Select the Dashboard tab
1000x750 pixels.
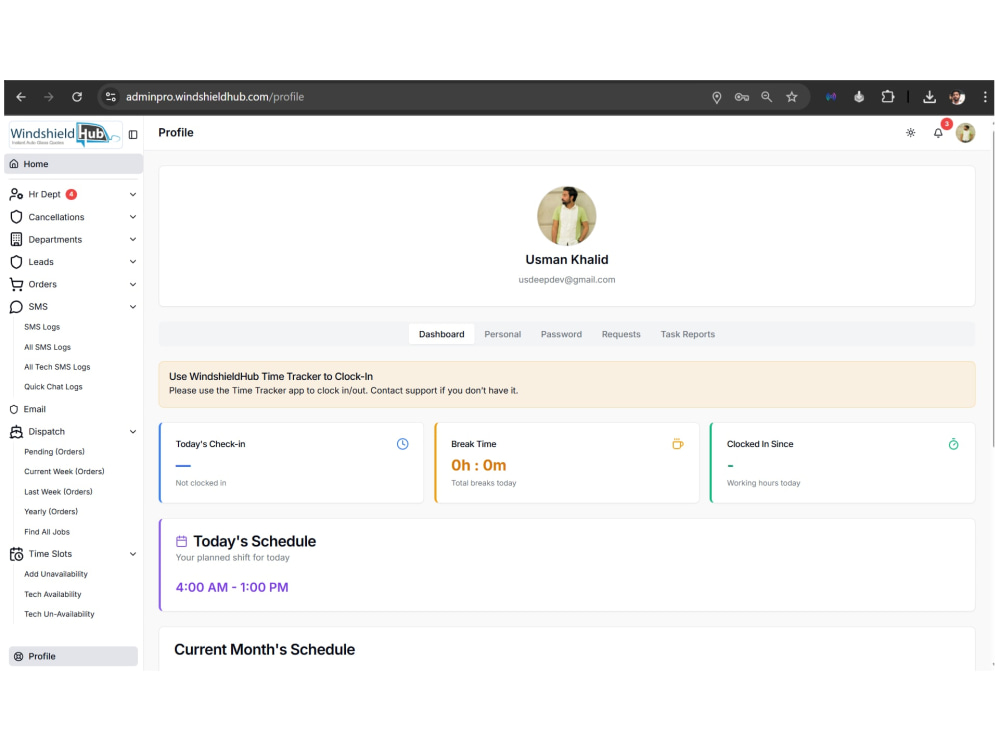click(441, 334)
